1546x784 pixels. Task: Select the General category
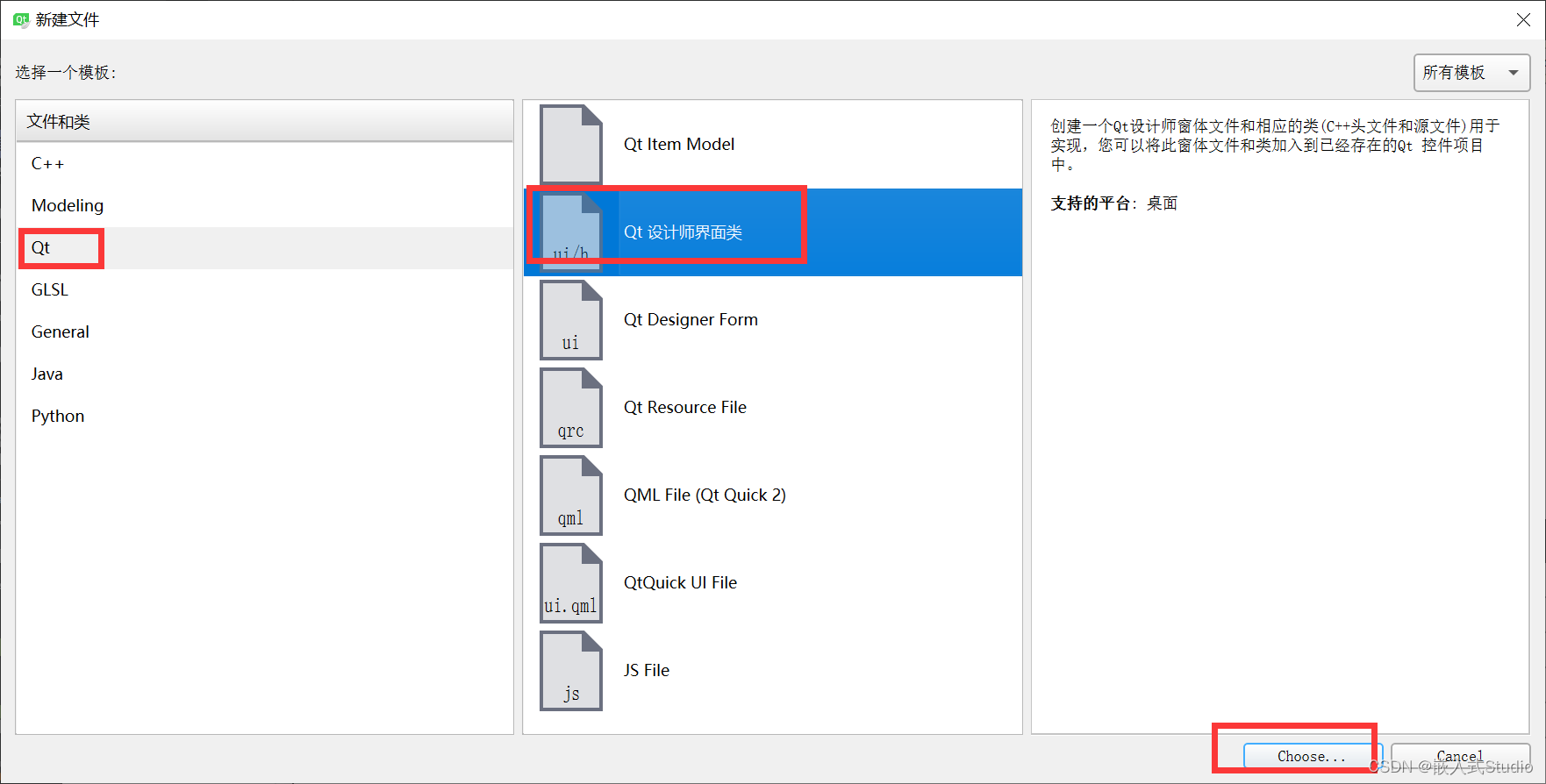pos(264,332)
